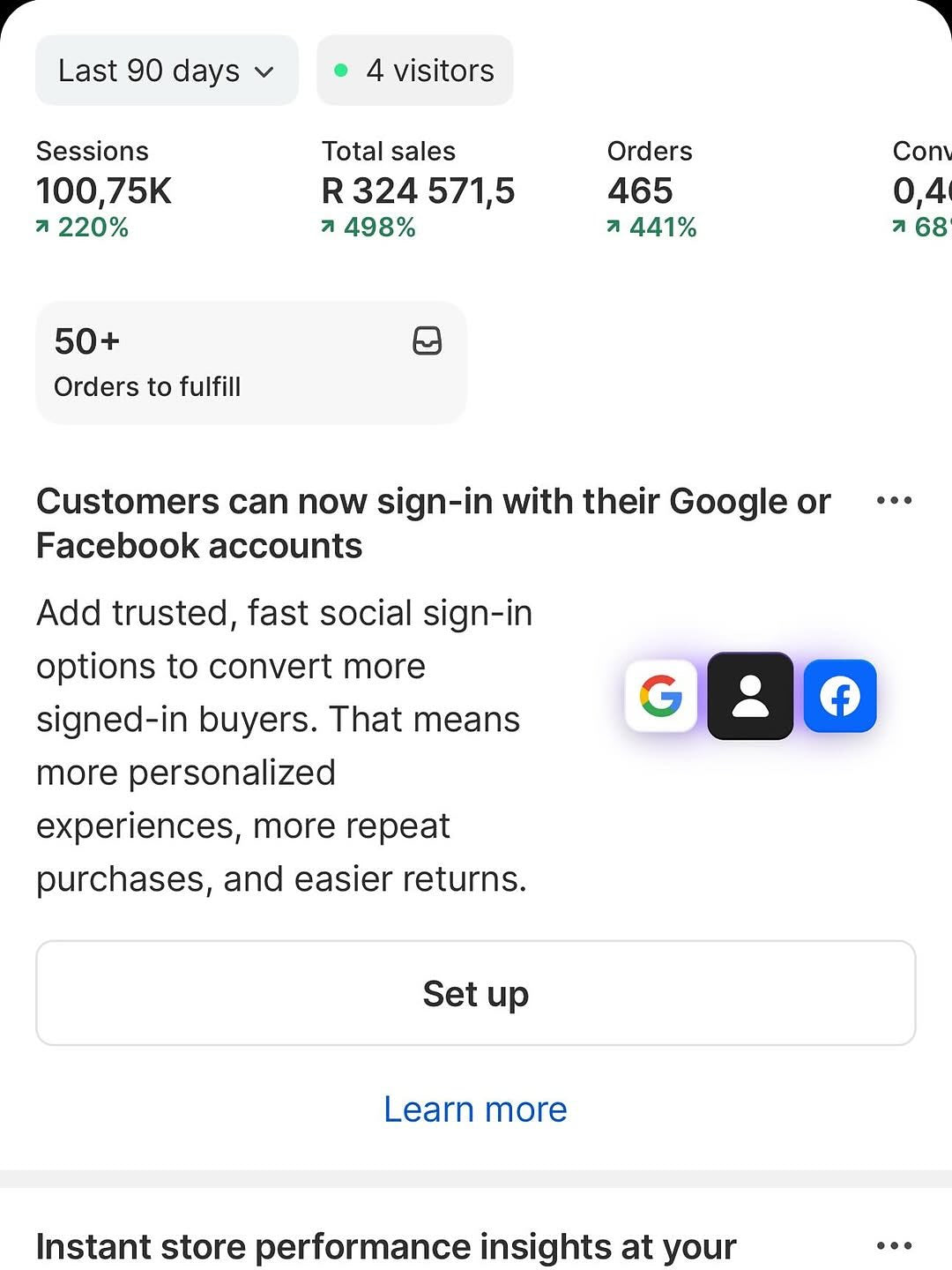Screen dimensions: 952x1270
Task: Click the Total sales 498% growth arrow
Action: point(329,228)
